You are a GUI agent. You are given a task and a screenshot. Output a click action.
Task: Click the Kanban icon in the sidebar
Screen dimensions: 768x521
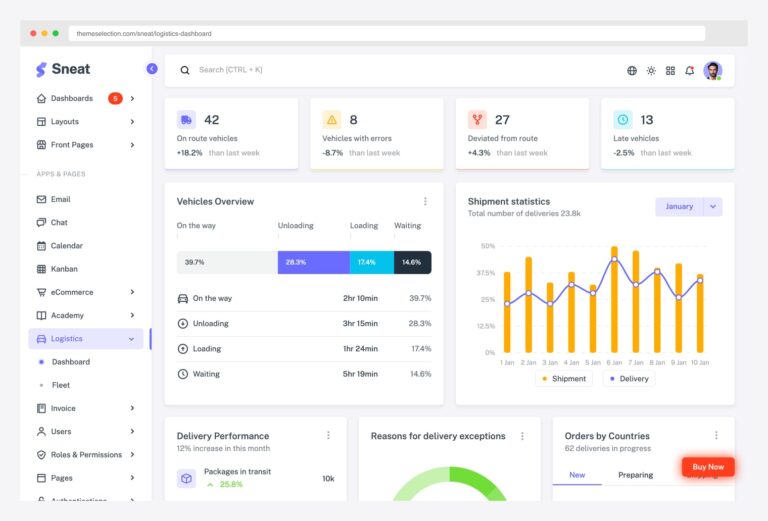(41, 269)
